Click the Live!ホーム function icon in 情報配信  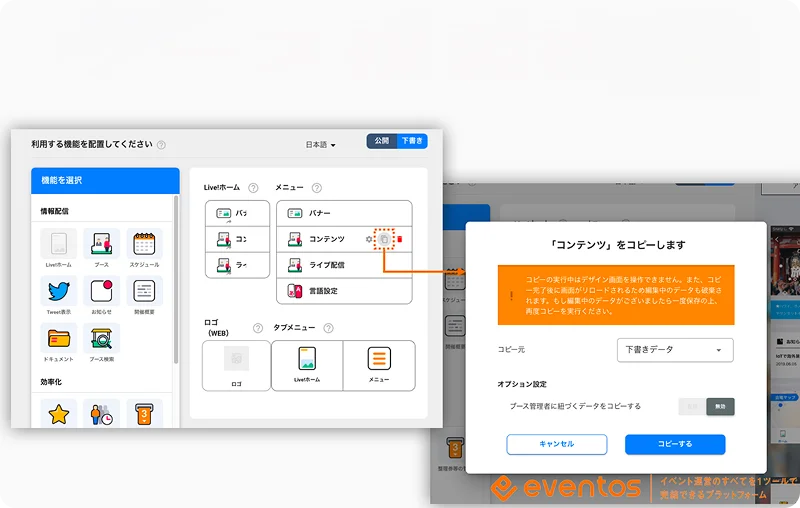(x=58, y=245)
